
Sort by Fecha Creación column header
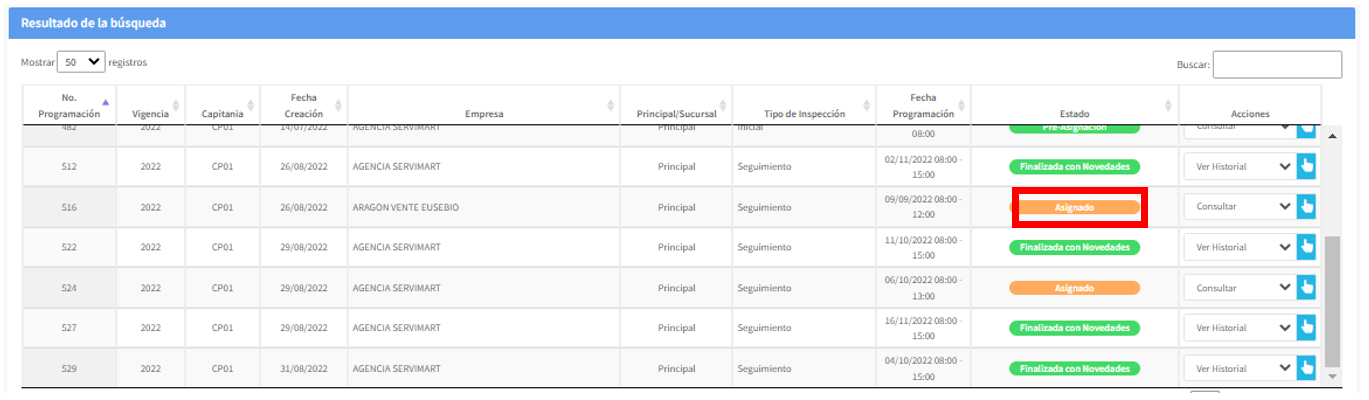pyautogui.click(x=303, y=105)
